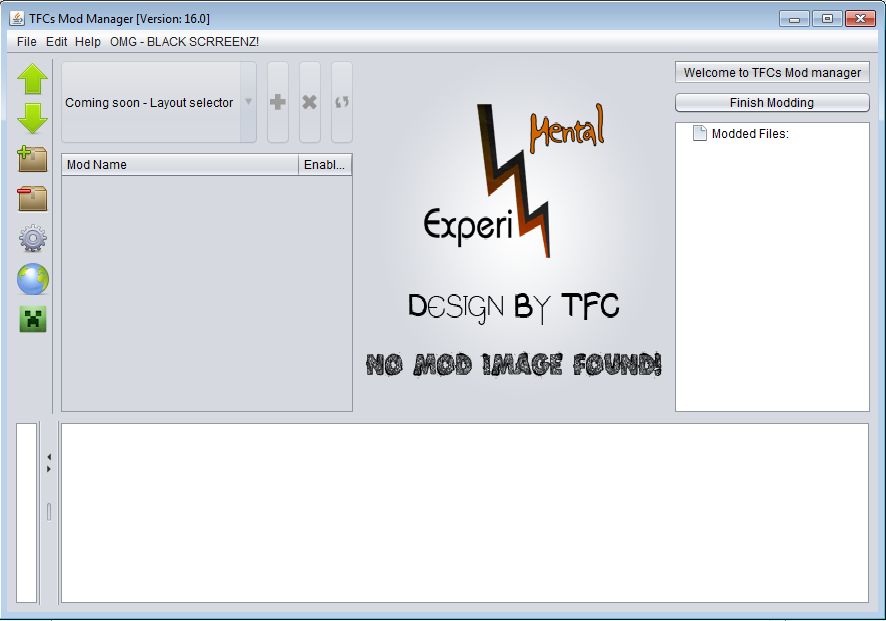Open the File menu
Image resolution: width=886 pixels, height=621 pixels.
(x=26, y=42)
